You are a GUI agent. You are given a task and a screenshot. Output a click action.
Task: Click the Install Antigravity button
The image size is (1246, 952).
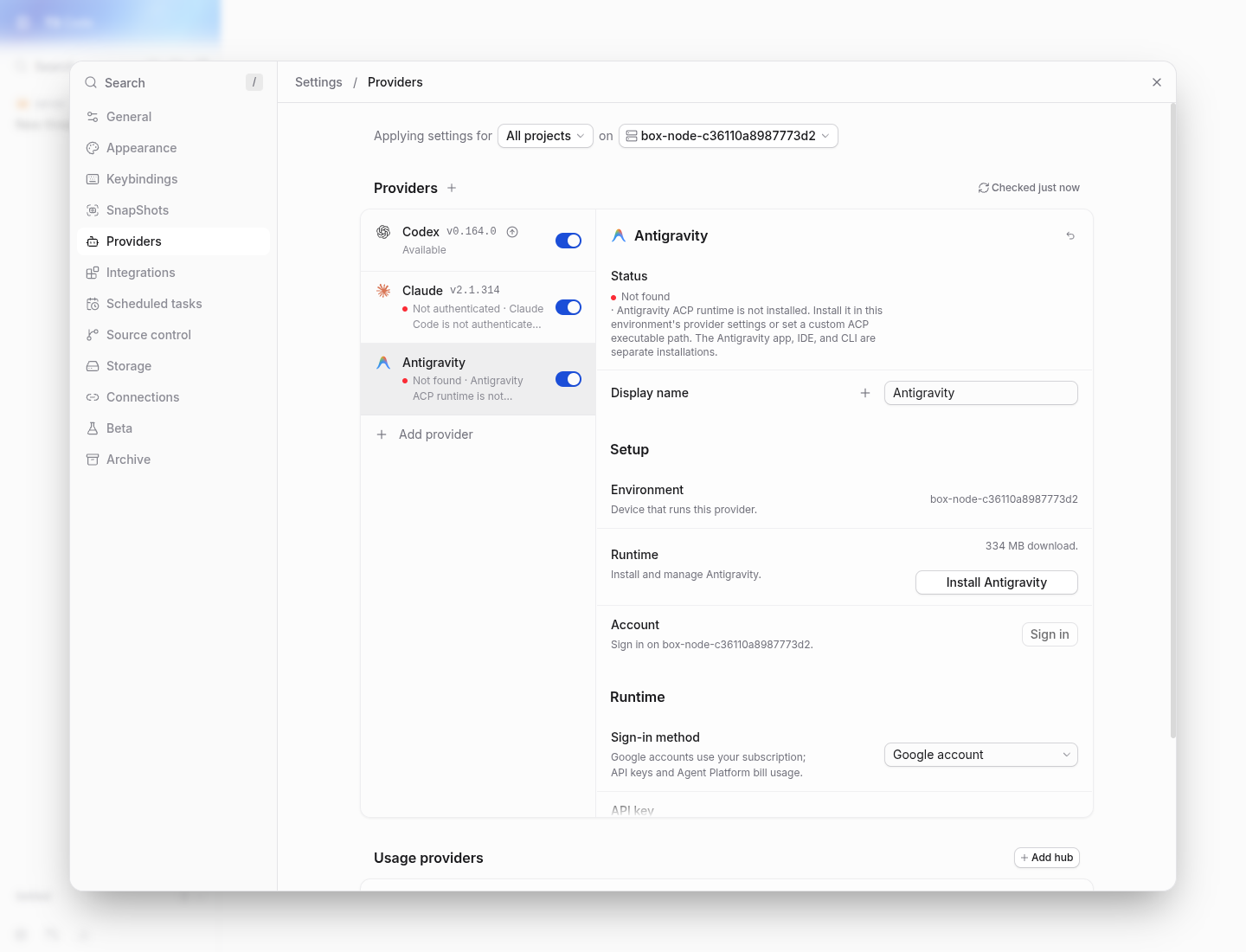coord(997,582)
